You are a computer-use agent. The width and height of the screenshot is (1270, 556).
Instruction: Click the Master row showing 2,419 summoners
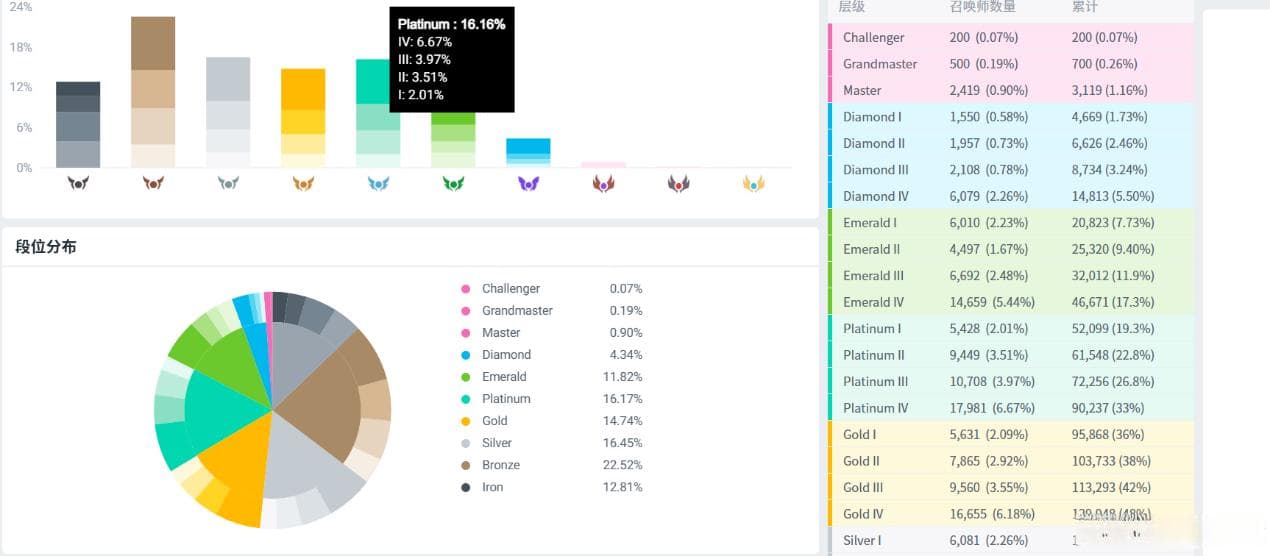pos(1011,90)
